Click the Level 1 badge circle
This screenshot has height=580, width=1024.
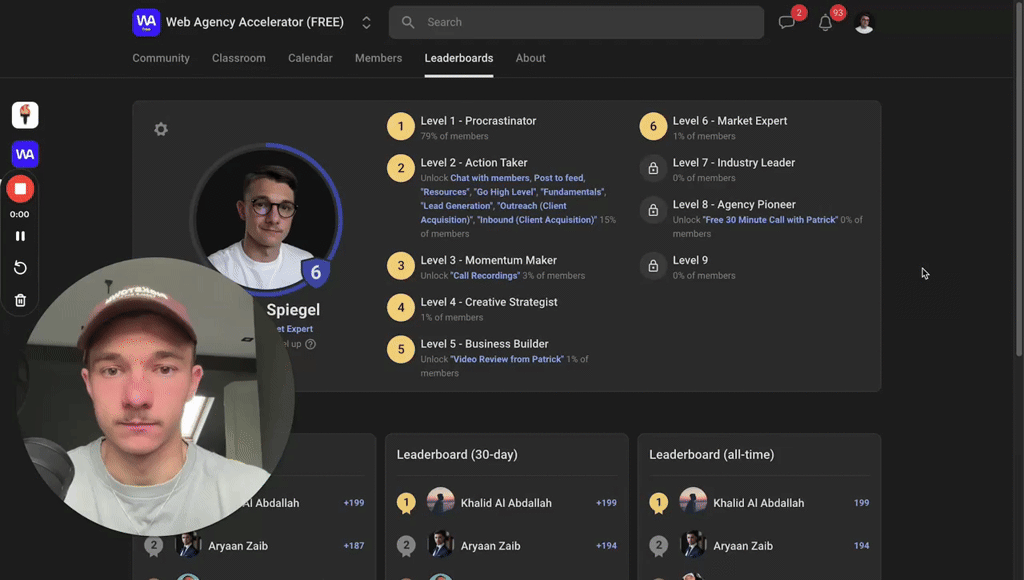point(401,126)
